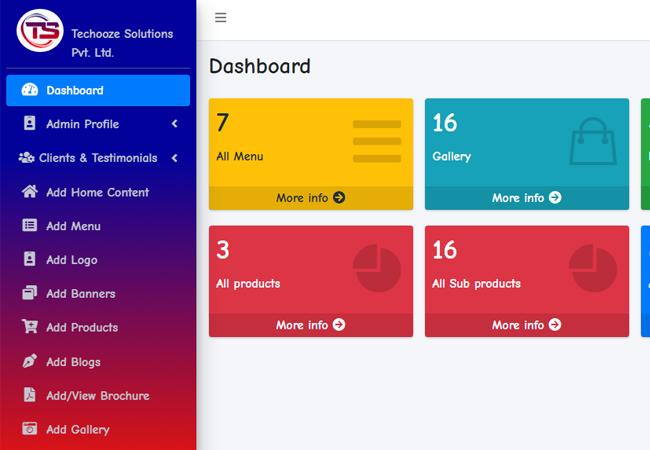Open the Add Gallery sidebar link

pyautogui.click(x=77, y=429)
